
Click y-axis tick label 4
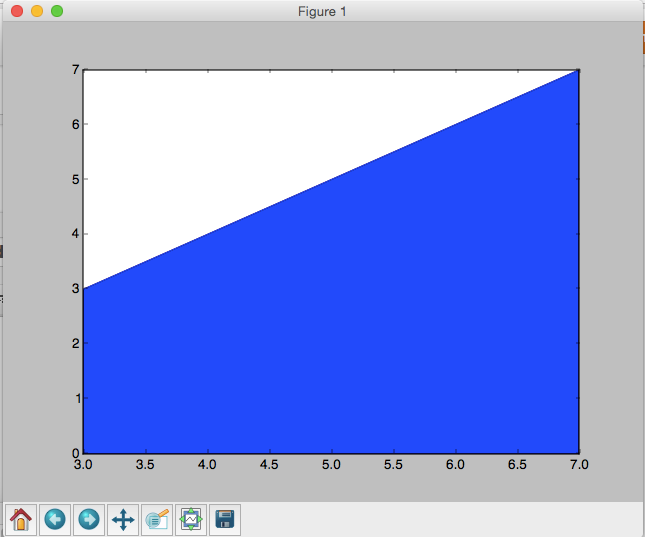(x=75, y=234)
